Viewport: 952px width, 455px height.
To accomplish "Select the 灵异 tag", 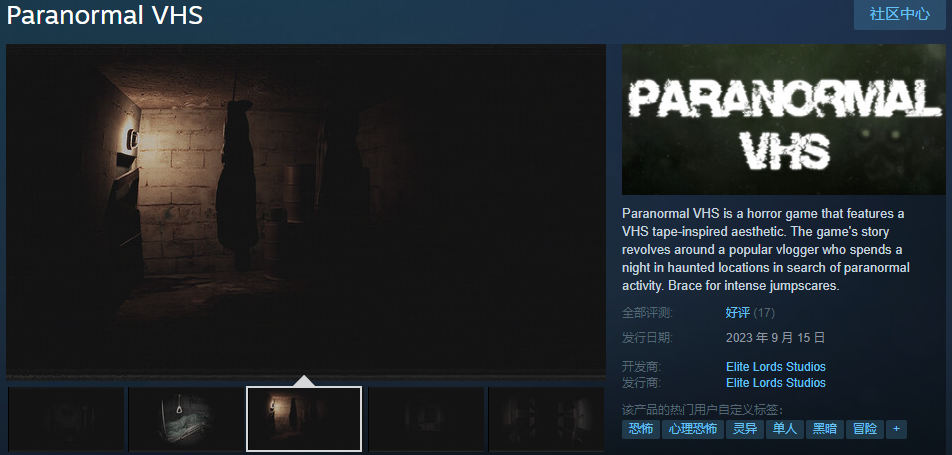I will pyautogui.click(x=744, y=429).
